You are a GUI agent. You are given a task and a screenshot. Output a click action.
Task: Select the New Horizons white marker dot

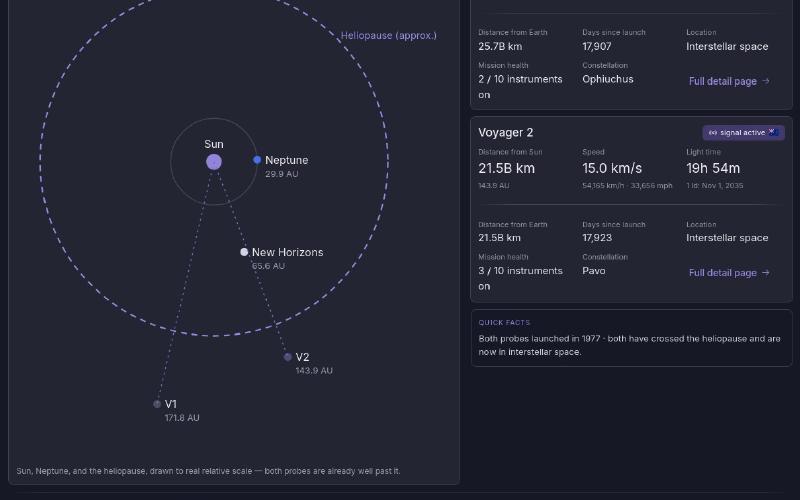coord(244,252)
